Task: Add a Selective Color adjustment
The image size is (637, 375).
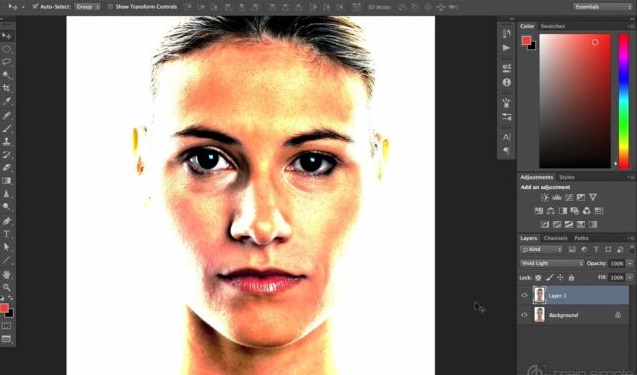Action: point(581,225)
